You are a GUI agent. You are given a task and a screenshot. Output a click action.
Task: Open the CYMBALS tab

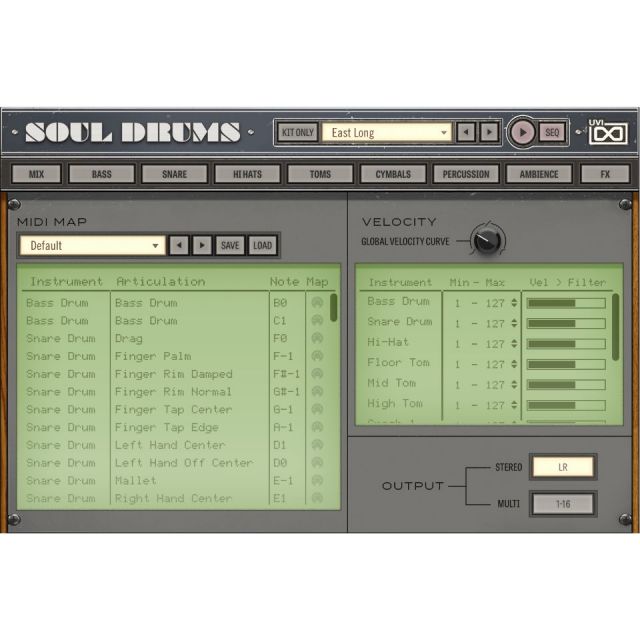pyautogui.click(x=393, y=174)
